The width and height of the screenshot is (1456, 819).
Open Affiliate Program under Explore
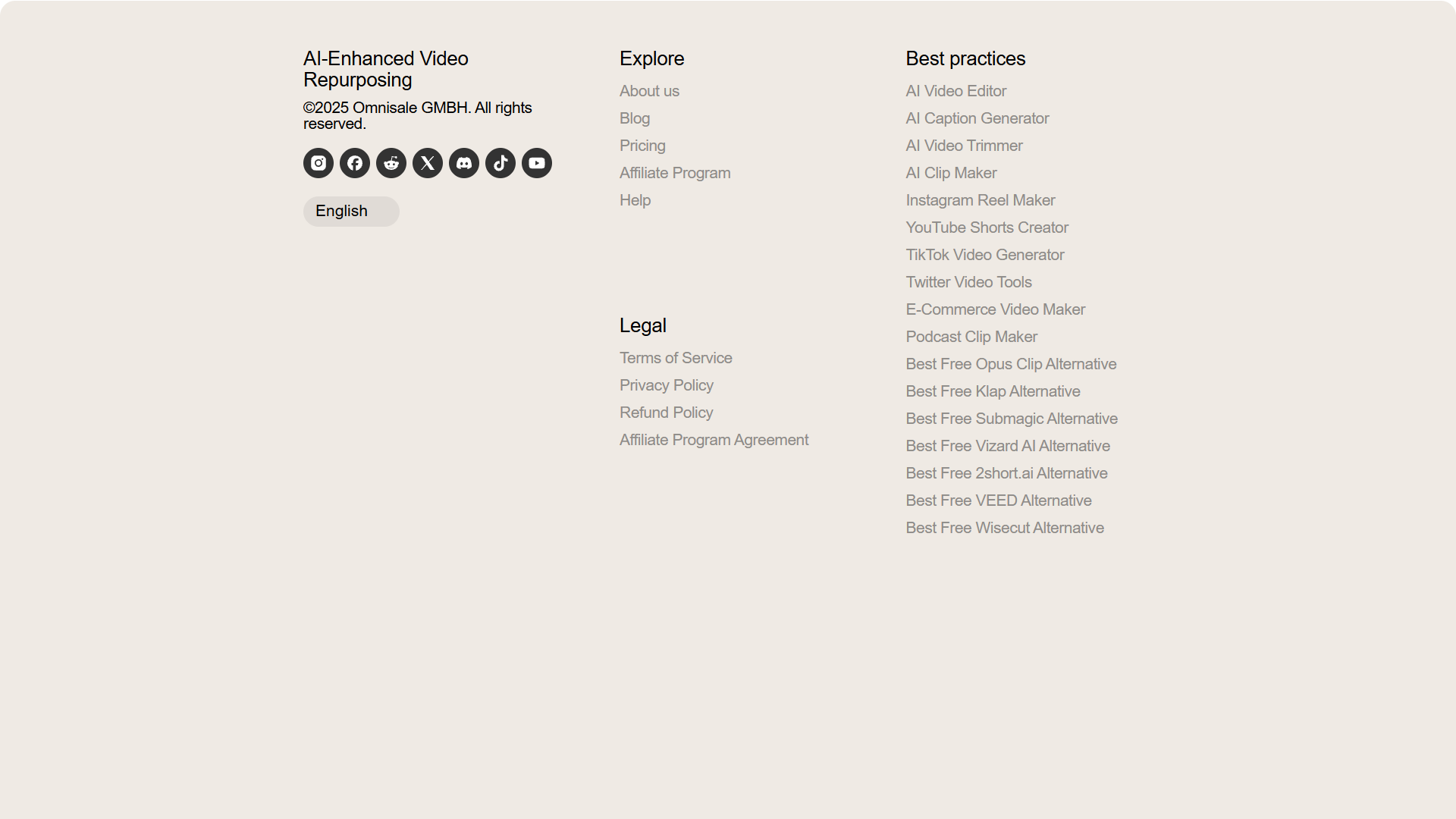tap(675, 173)
